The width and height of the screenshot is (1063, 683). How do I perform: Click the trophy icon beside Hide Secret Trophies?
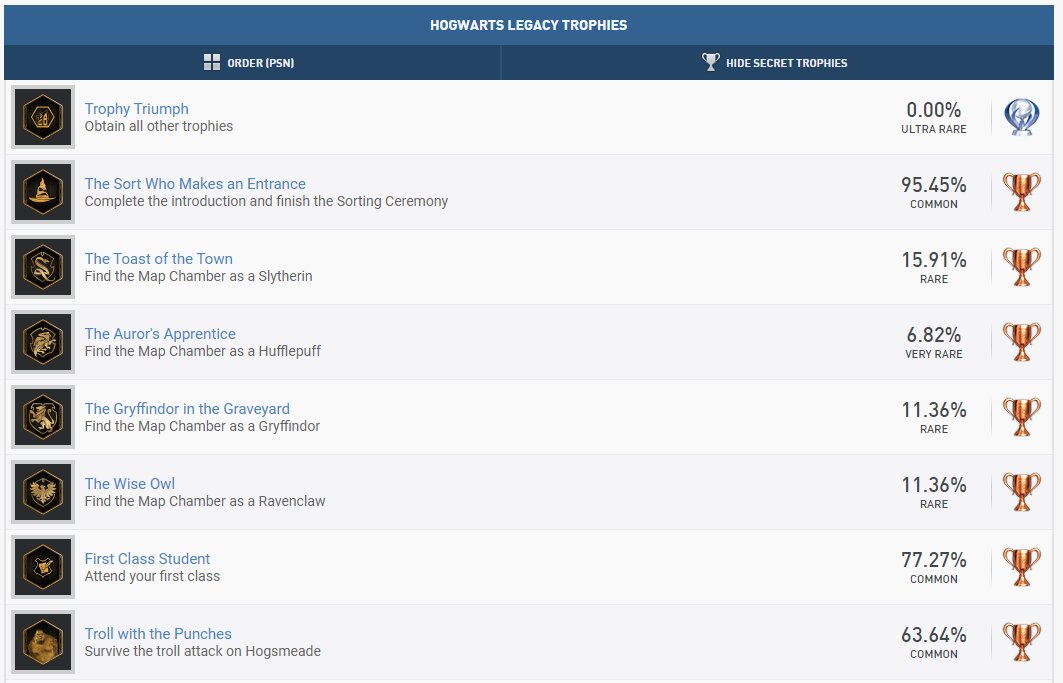[x=710, y=62]
